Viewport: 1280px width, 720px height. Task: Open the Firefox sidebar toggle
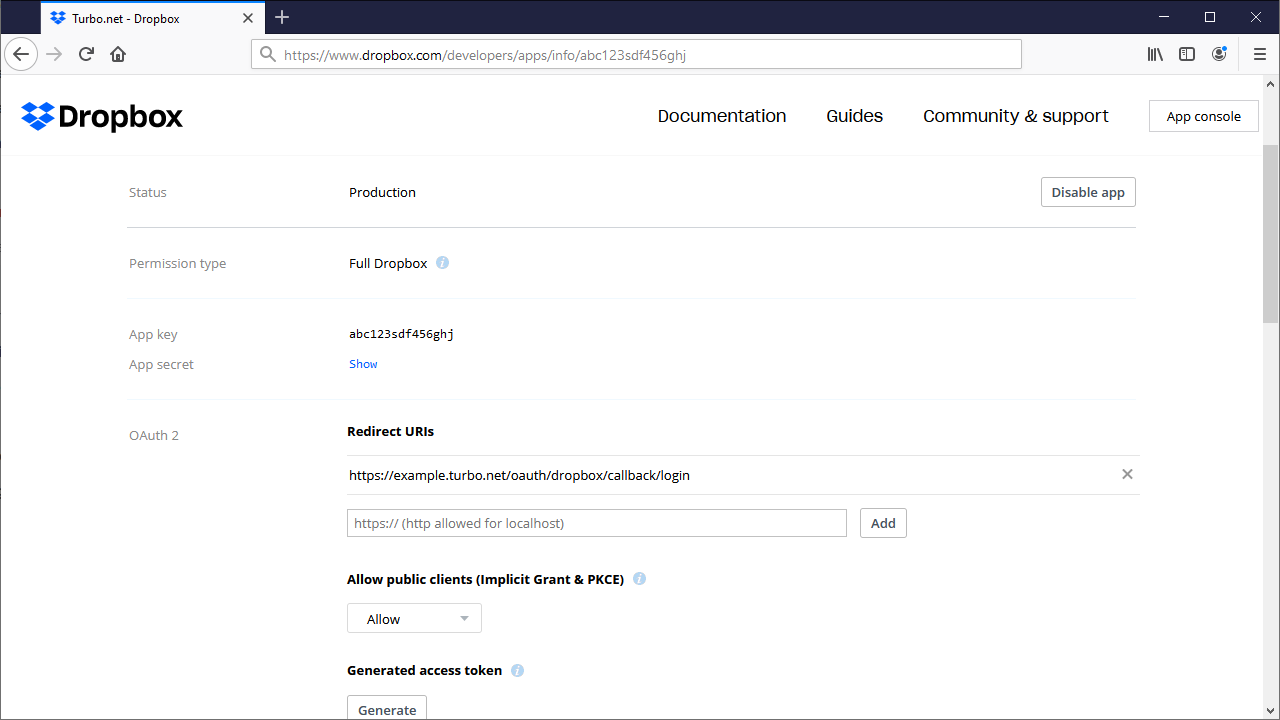1187,54
